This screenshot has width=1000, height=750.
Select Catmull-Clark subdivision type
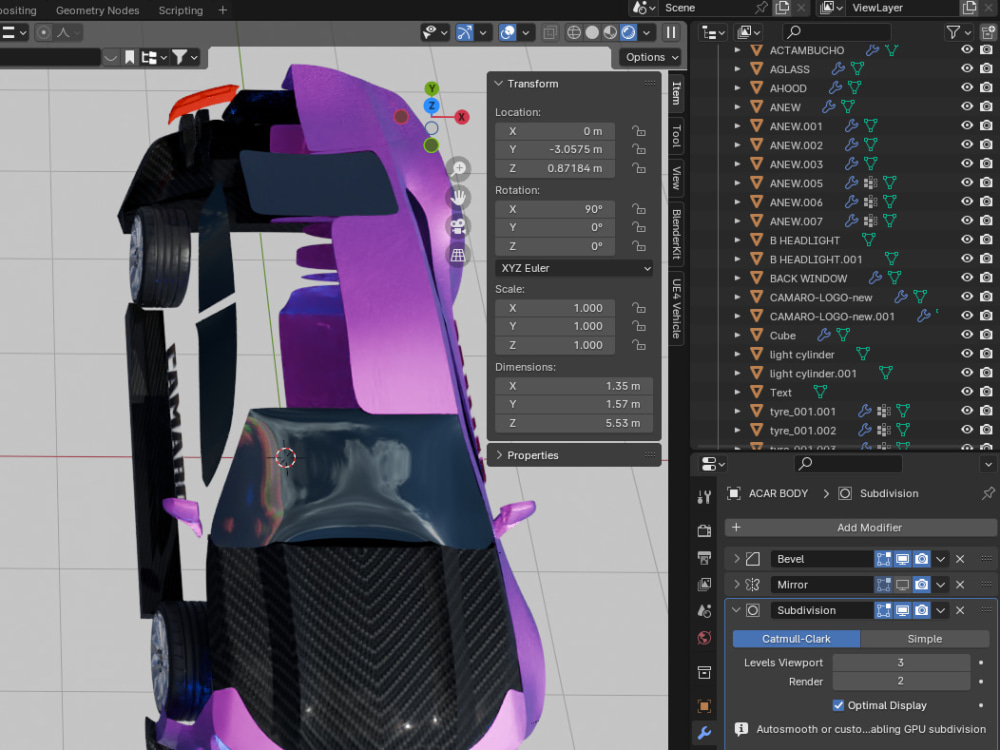tap(796, 639)
